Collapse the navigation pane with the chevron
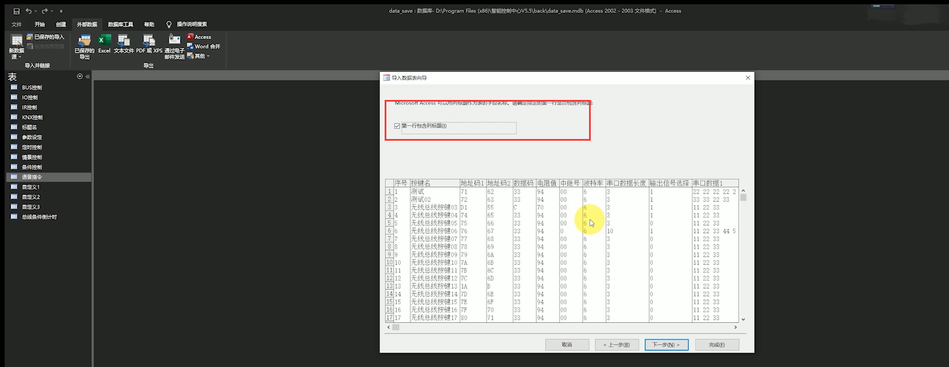Screen dimensions: 949x367 coord(87,77)
